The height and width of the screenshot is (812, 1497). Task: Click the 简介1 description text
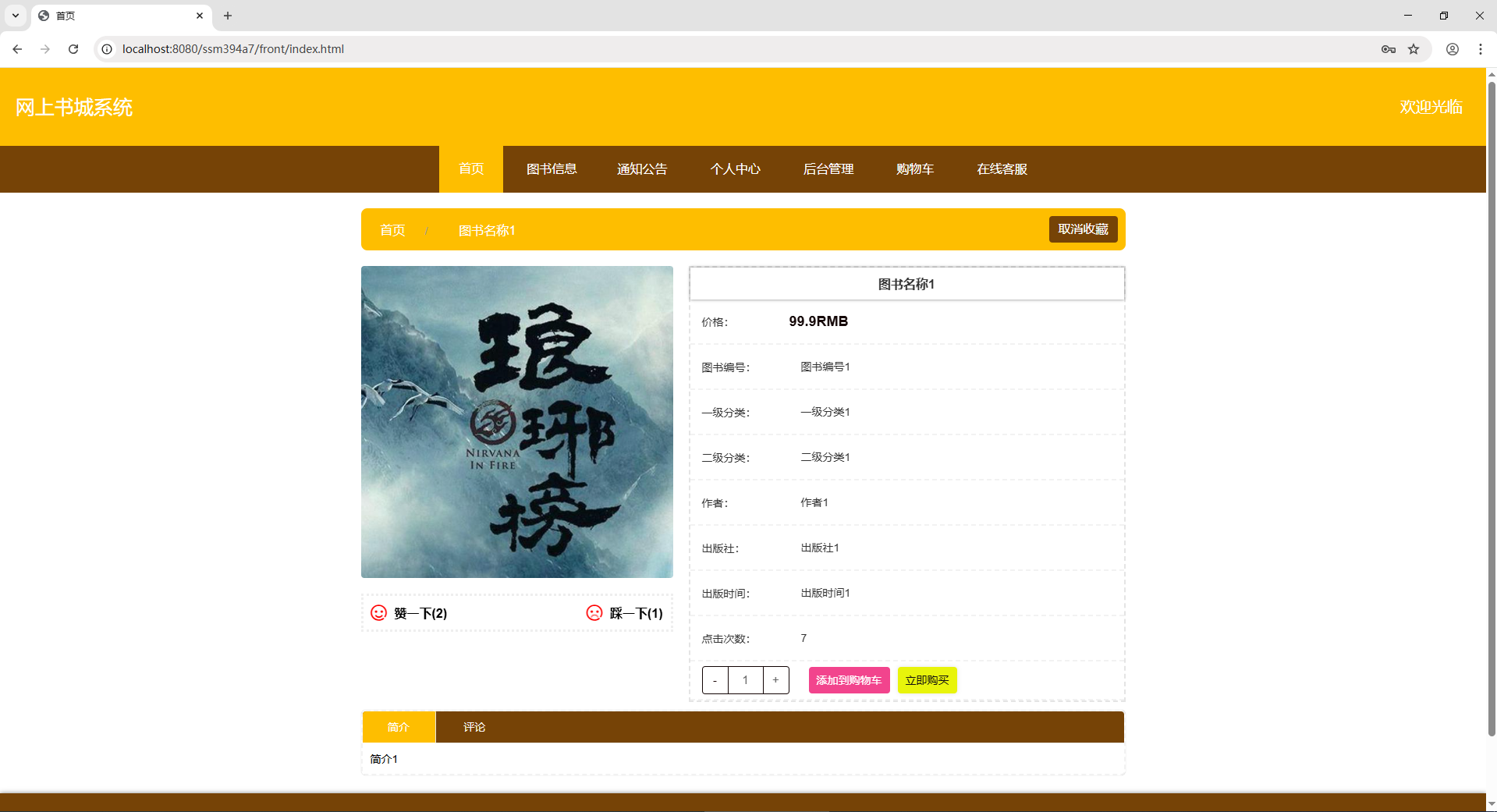click(x=384, y=759)
